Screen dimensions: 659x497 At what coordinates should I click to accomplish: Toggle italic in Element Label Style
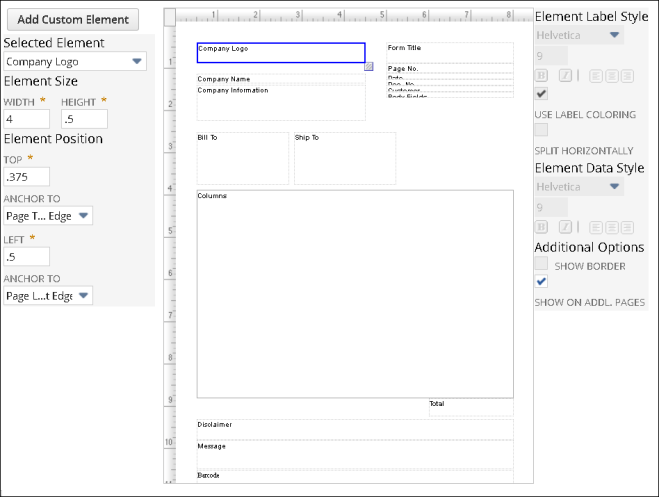point(565,75)
